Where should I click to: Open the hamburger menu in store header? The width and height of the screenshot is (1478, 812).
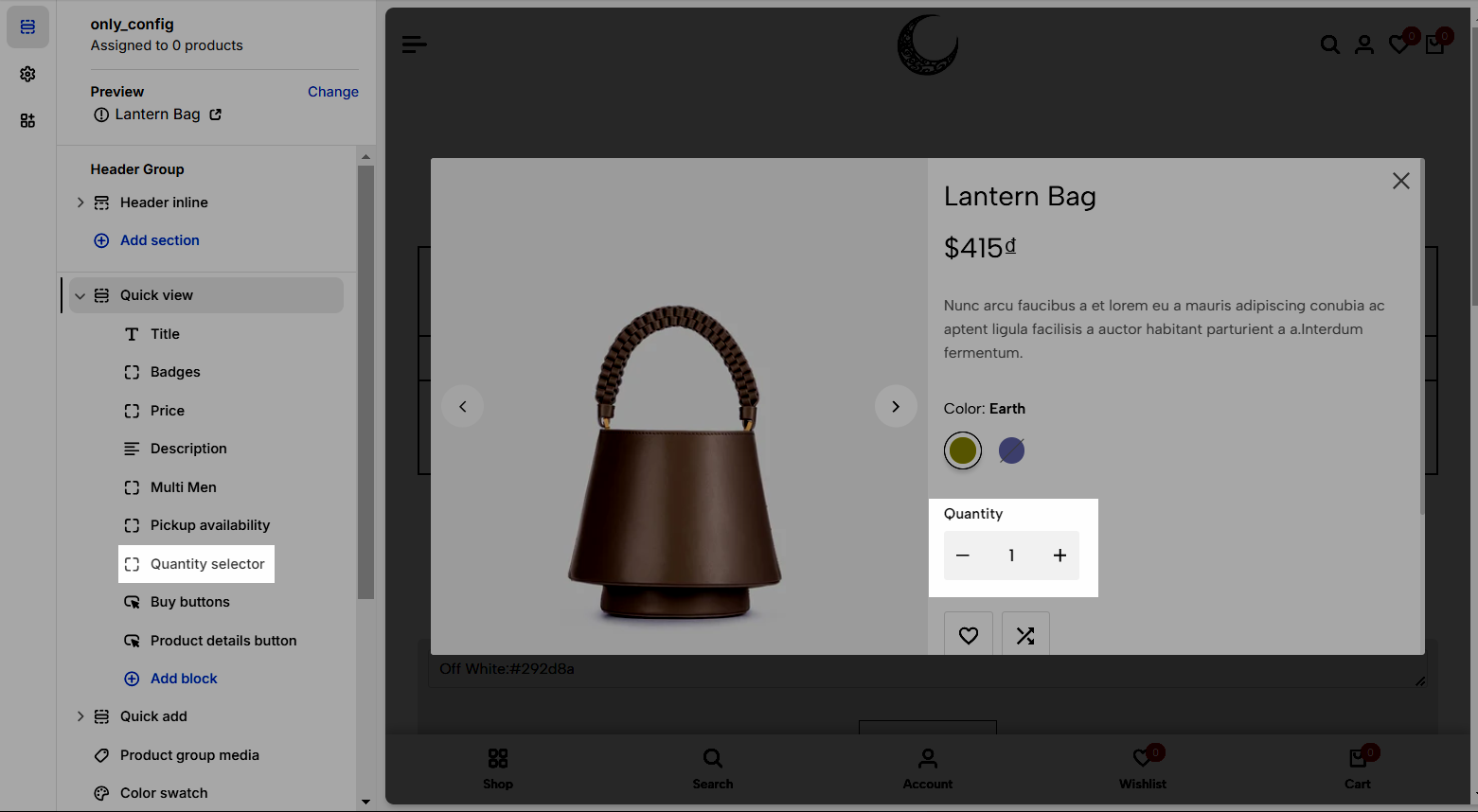click(x=414, y=44)
